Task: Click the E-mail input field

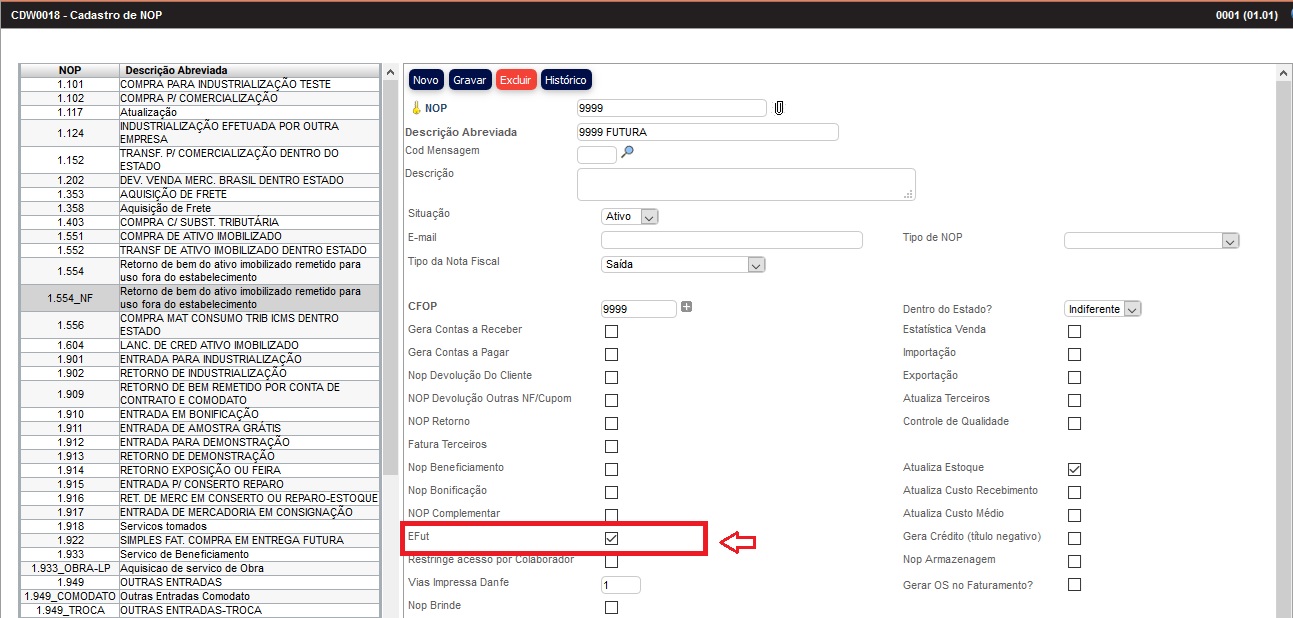Action: pyautogui.click(x=731, y=240)
